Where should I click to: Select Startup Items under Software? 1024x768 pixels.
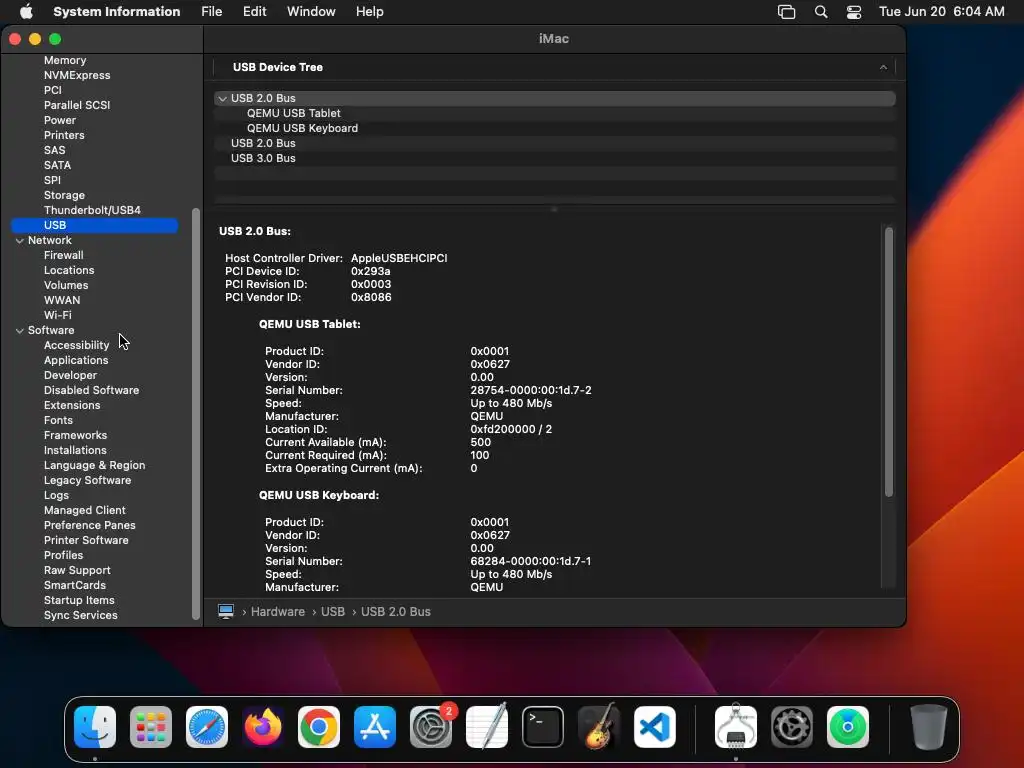pos(79,601)
